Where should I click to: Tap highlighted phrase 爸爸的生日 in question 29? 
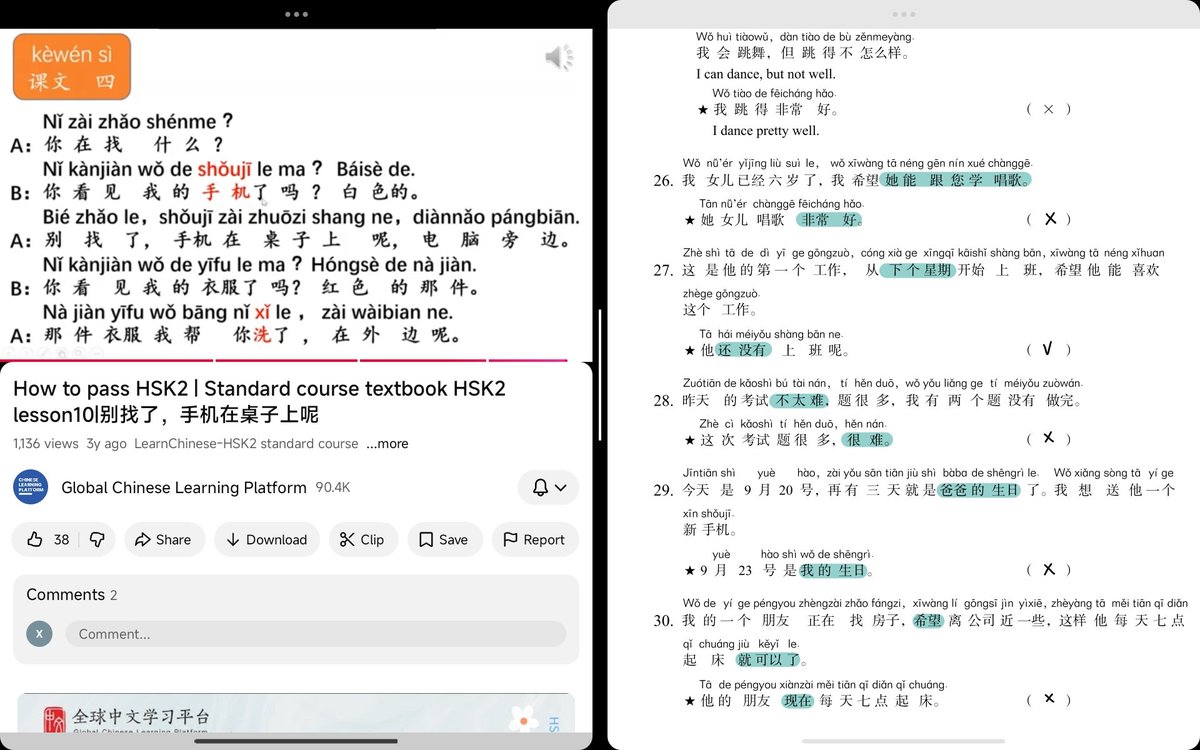click(979, 490)
